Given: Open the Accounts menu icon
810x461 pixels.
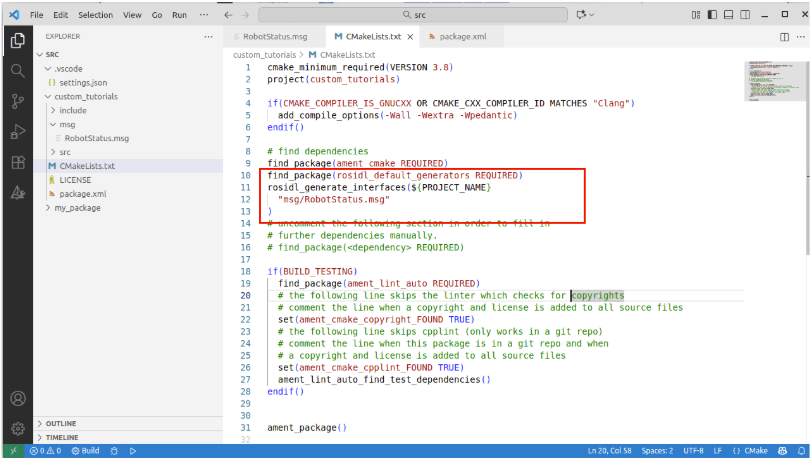Looking at the screenshot, I should [17, 398].
